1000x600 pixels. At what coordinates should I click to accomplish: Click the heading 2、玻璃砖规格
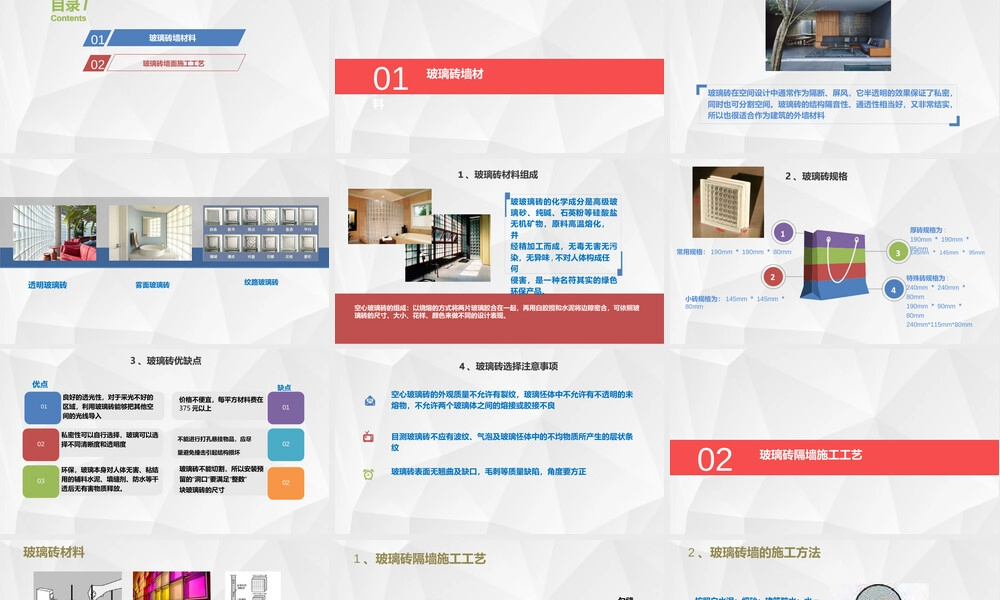coord(816,176)
